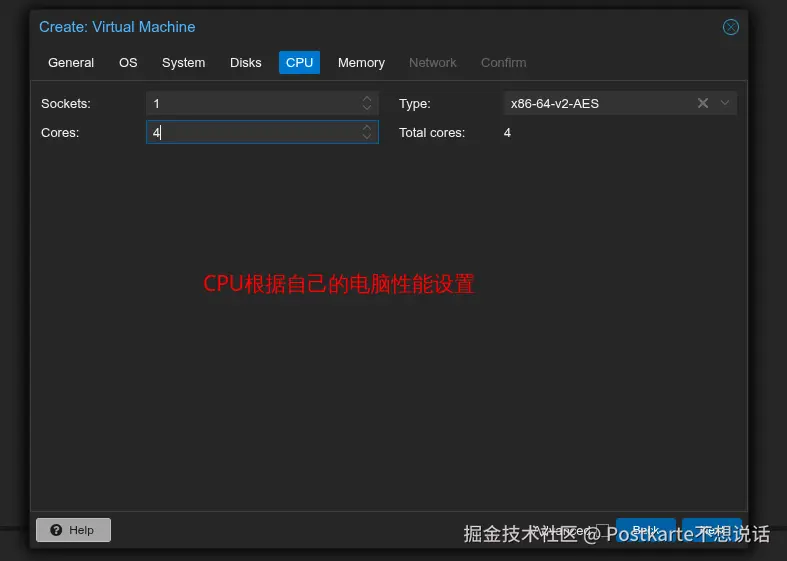Click the Cores label
The height and width of the screenshot is (561, 787).
[60, 132]
